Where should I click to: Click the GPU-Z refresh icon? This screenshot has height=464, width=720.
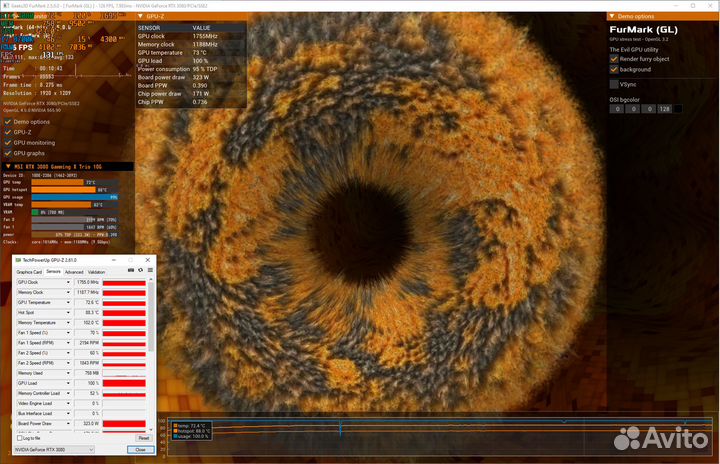141,270
